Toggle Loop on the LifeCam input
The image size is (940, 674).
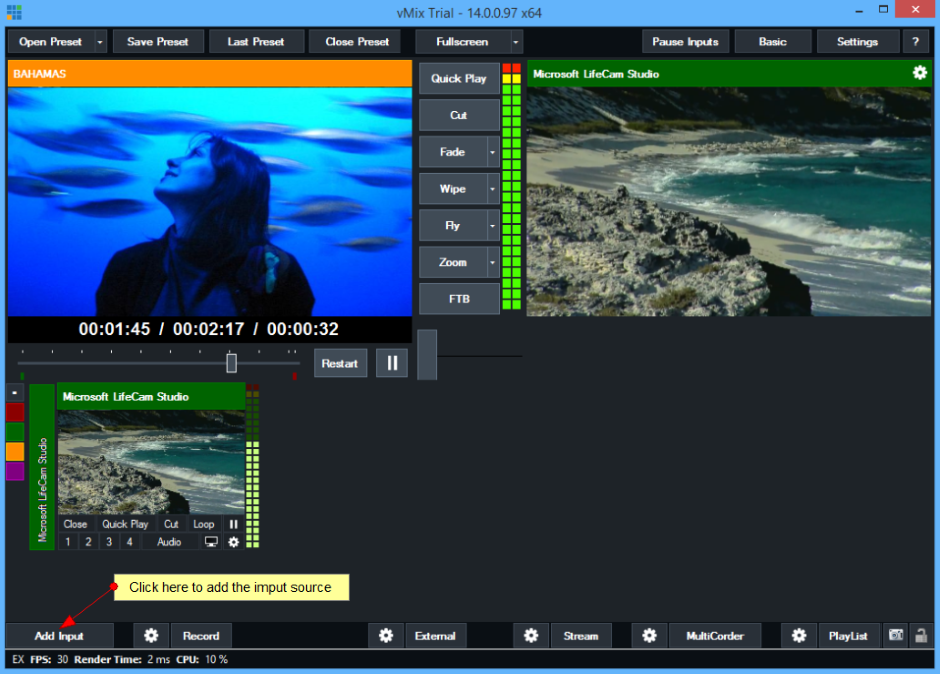pyautogui.click(x=203, y=524)
